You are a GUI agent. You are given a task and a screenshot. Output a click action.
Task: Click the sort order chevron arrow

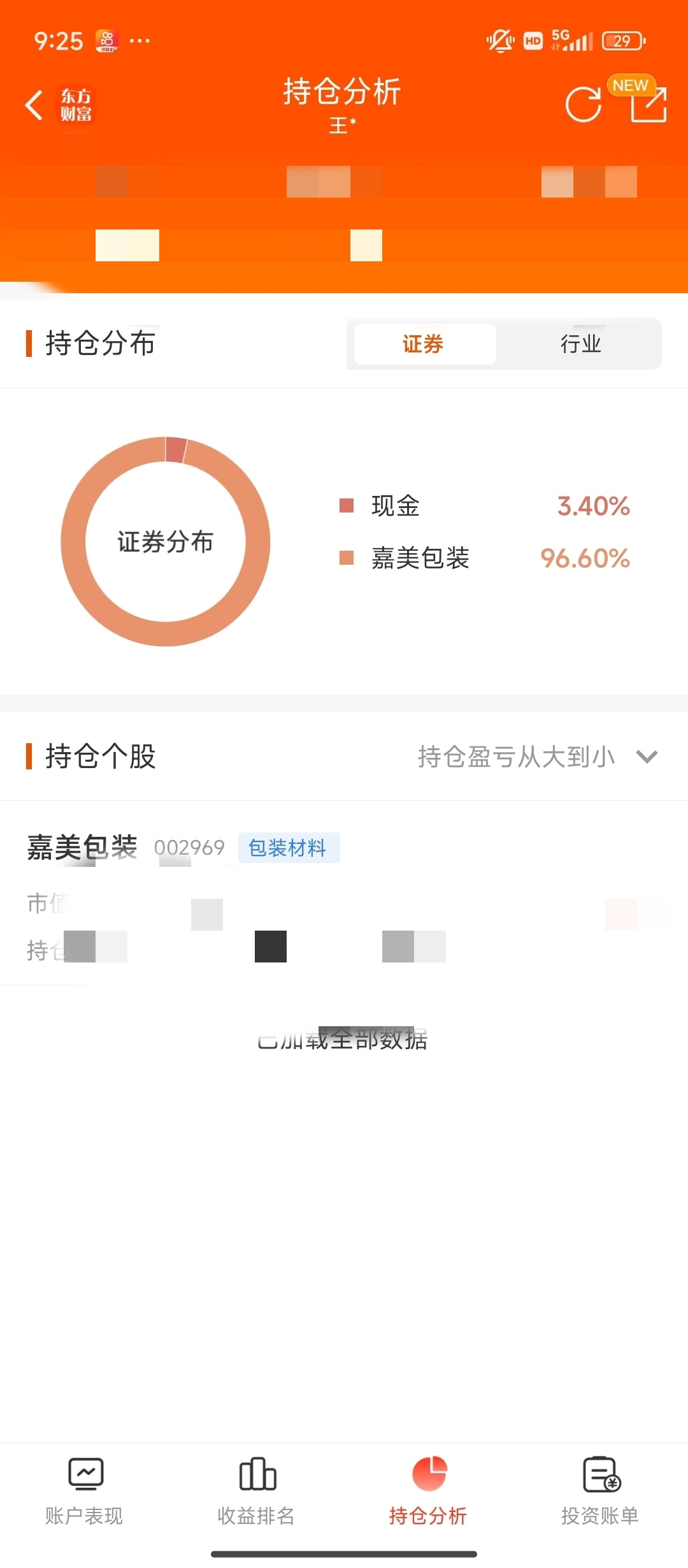point(647,757)
